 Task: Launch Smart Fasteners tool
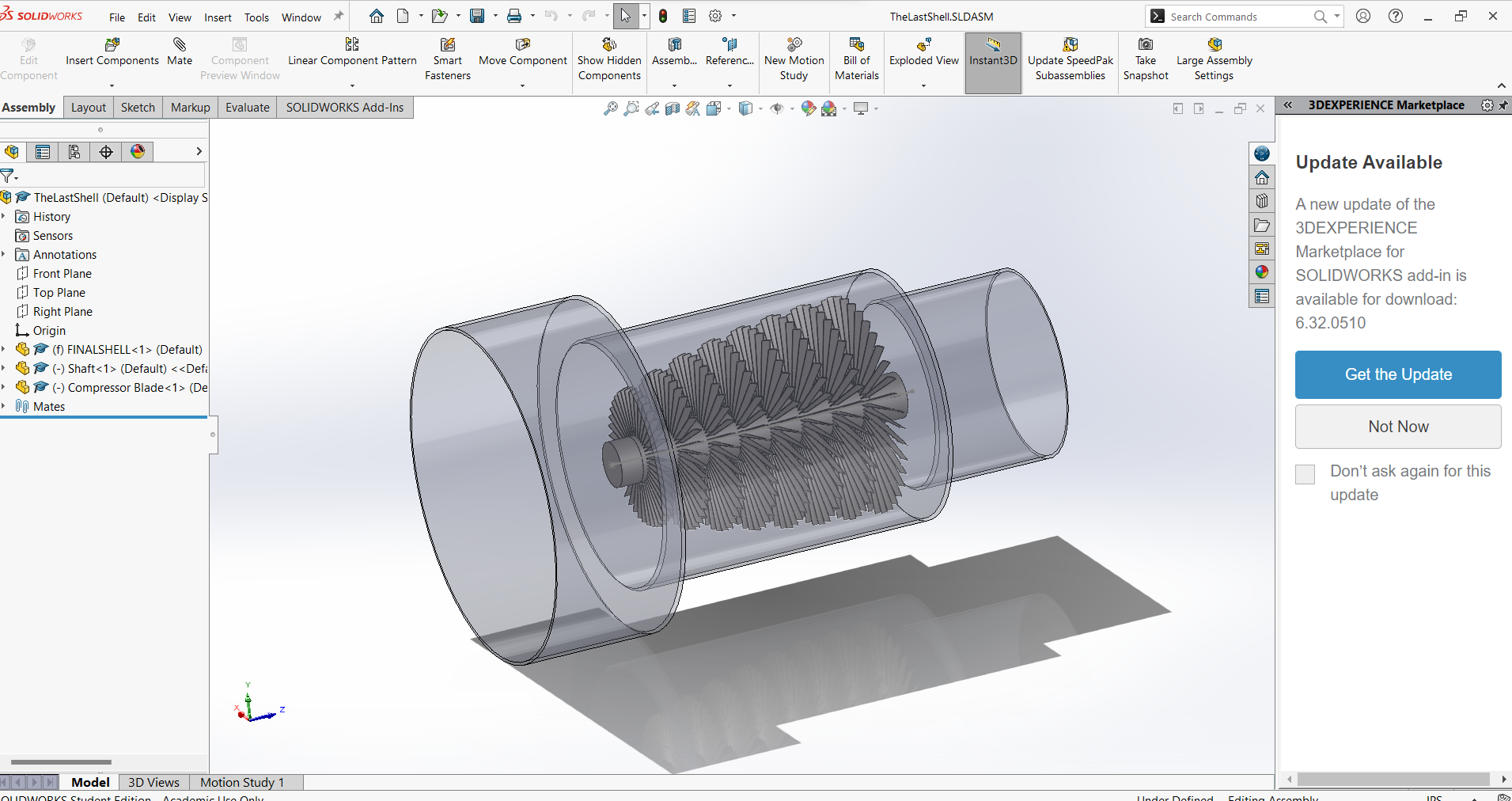click(448, 59)
